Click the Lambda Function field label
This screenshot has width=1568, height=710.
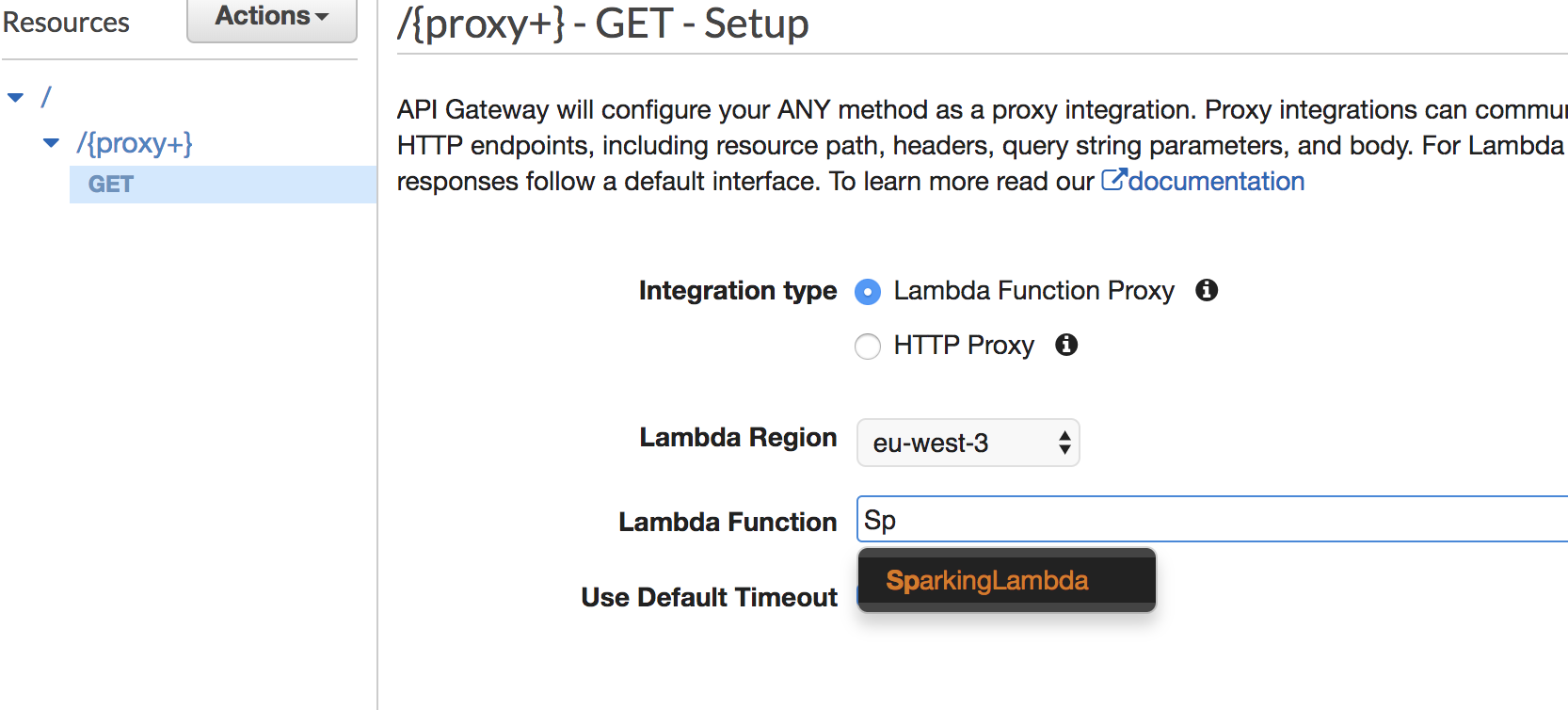pos(727,522)
